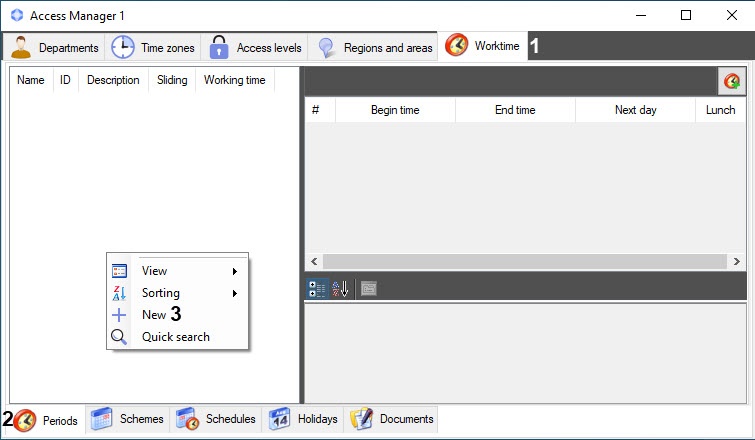This screenshot has height=440, width=755.
Task: Maximize the Access Manager window
Action: pos(686,15)
